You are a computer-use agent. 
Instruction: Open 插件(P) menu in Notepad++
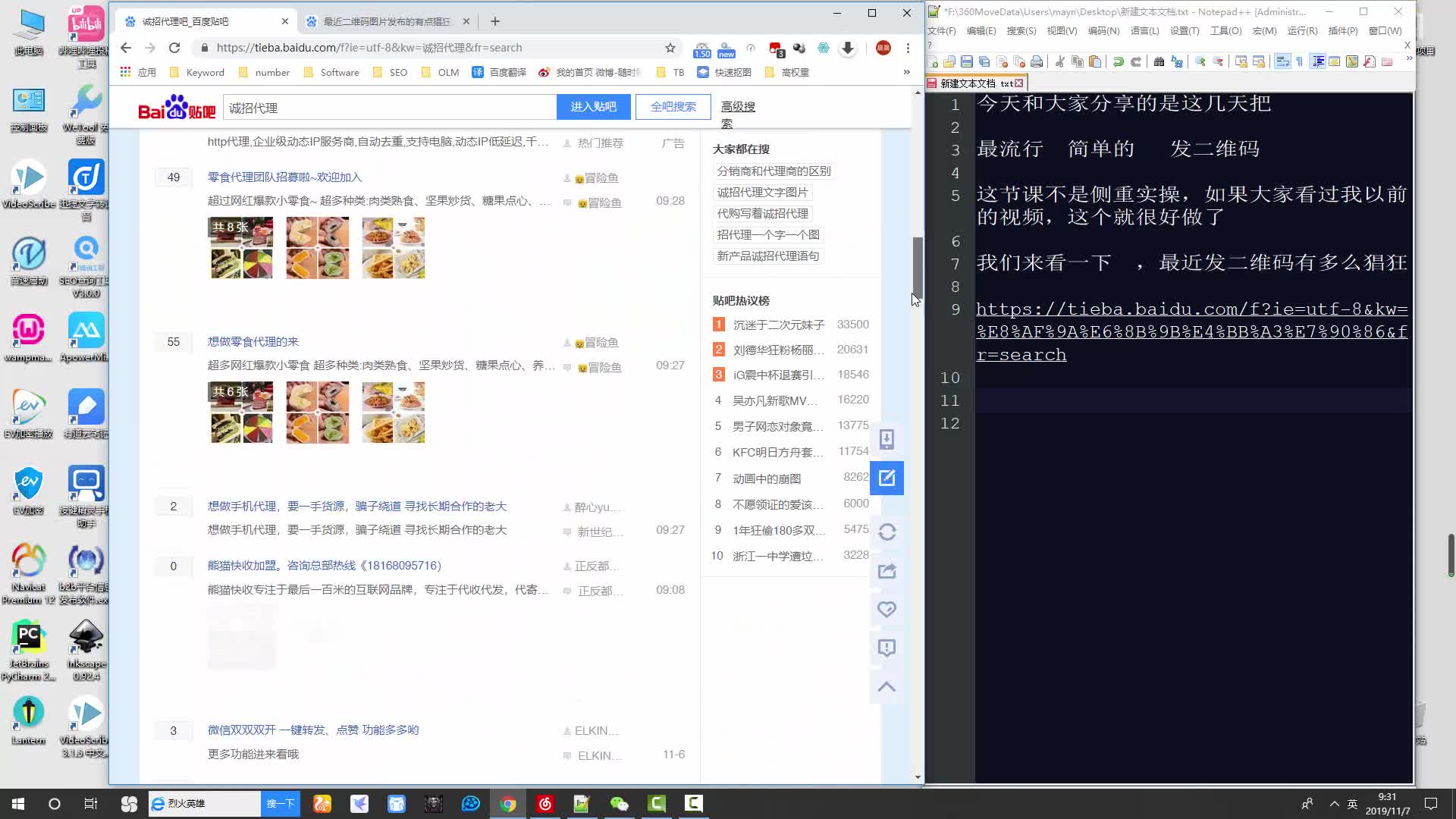coord(1343,31)
